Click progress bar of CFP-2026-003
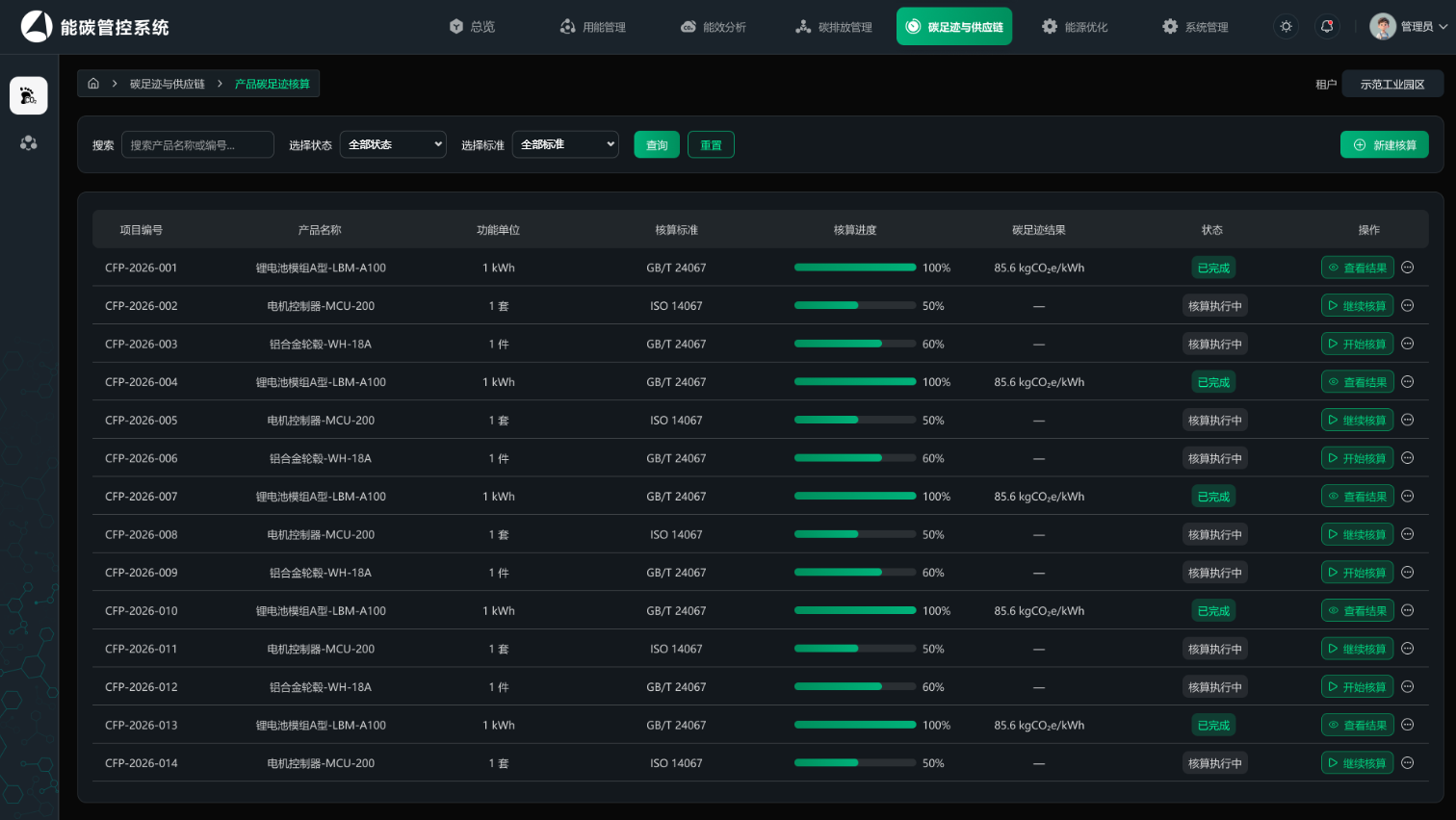 [x=855, y=344]
